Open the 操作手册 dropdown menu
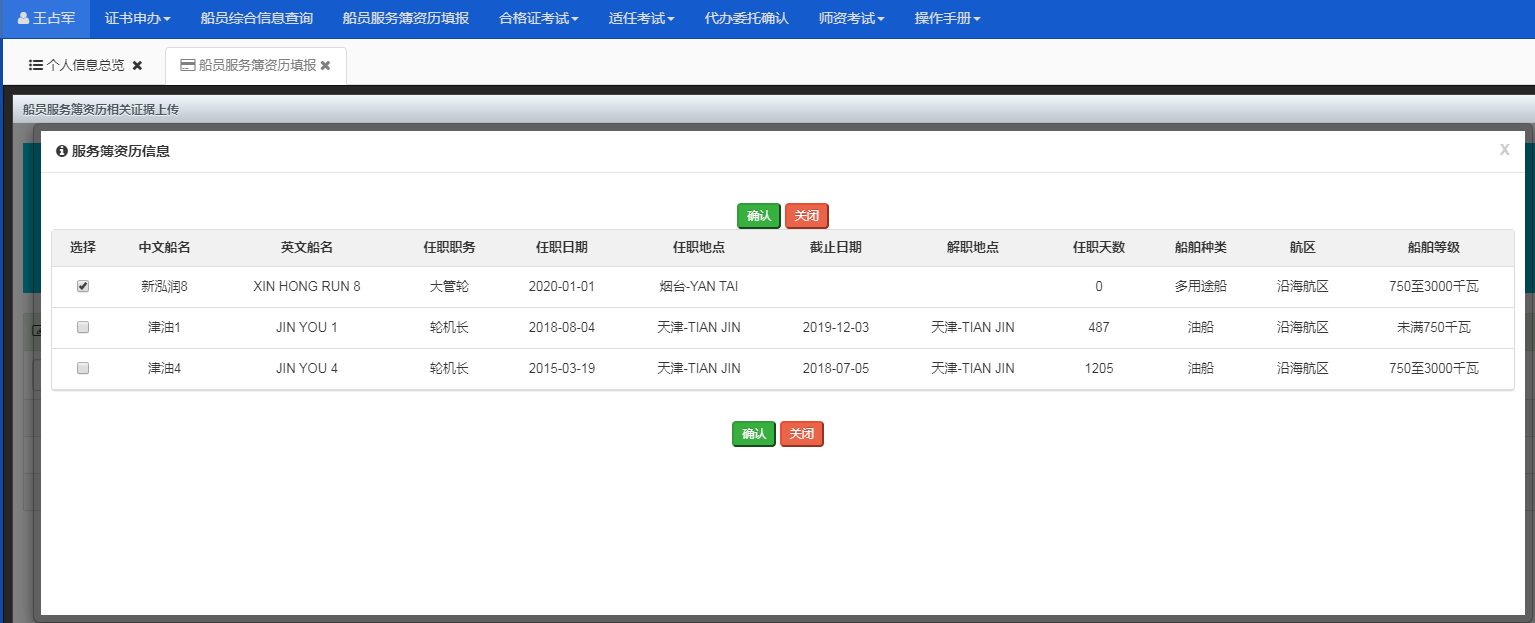1535x623 pixels. (x=946, y=18)
